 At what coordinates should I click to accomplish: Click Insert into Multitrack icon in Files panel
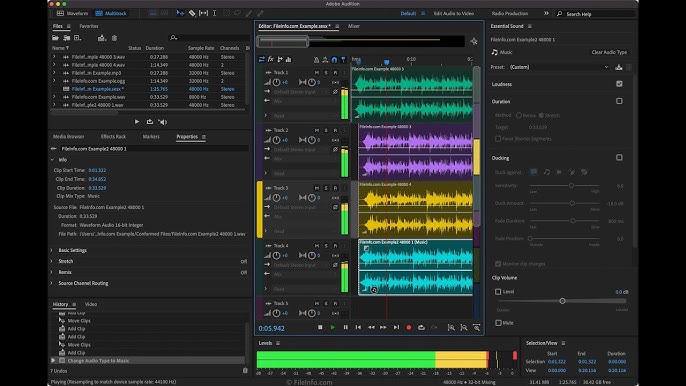[x=102, y=38]
